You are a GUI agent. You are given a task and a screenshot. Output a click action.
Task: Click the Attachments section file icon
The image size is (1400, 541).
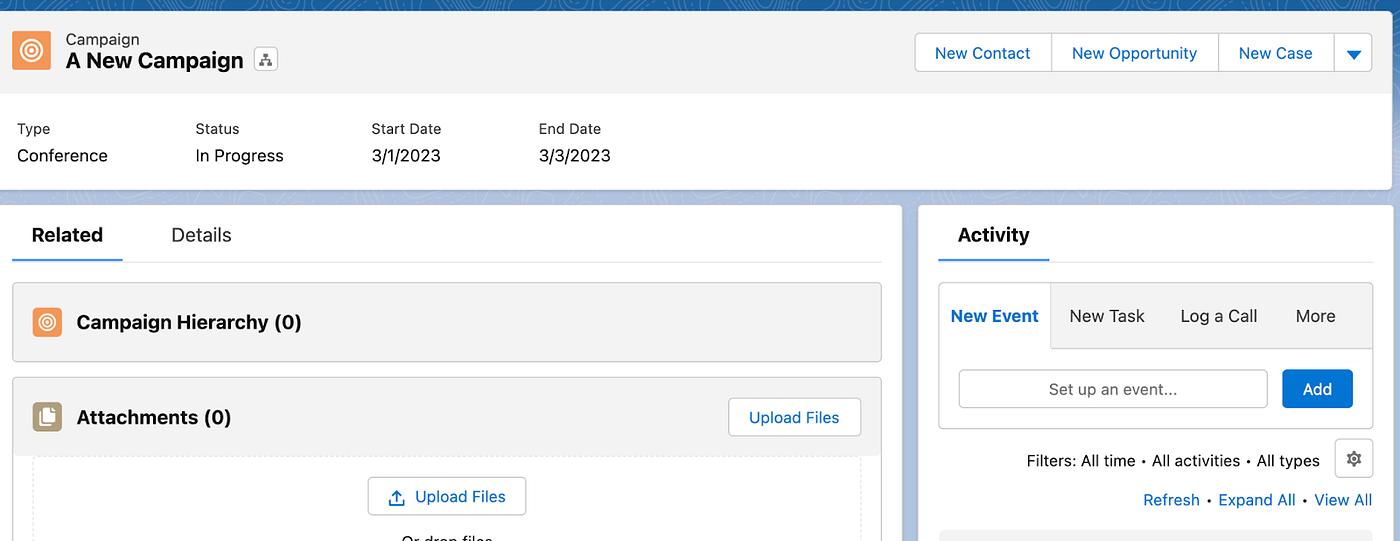[x=47, y=417]
